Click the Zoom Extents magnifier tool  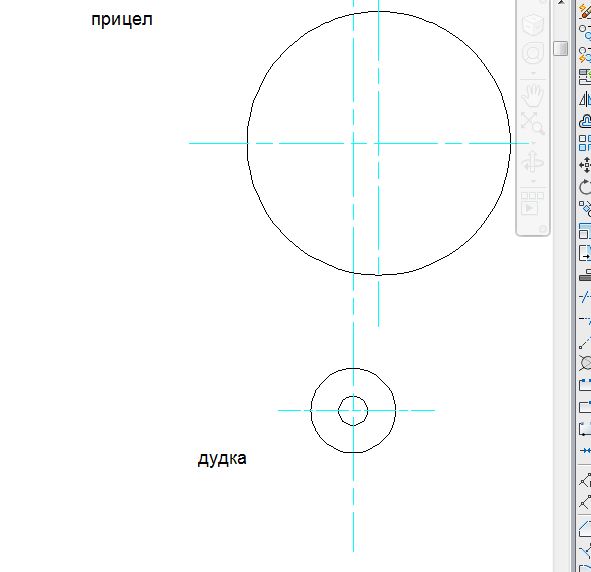click(533, 123)
